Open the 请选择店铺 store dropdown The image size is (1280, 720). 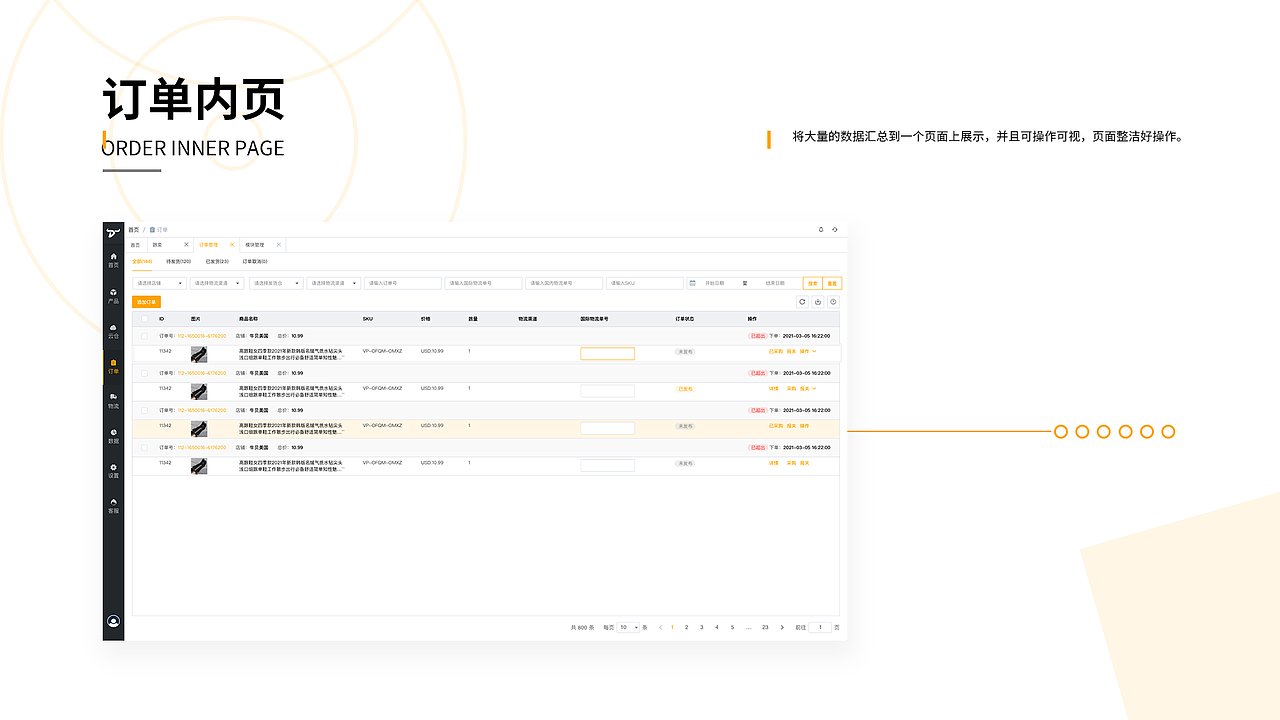pyautogui.click(x=159, y=283)
